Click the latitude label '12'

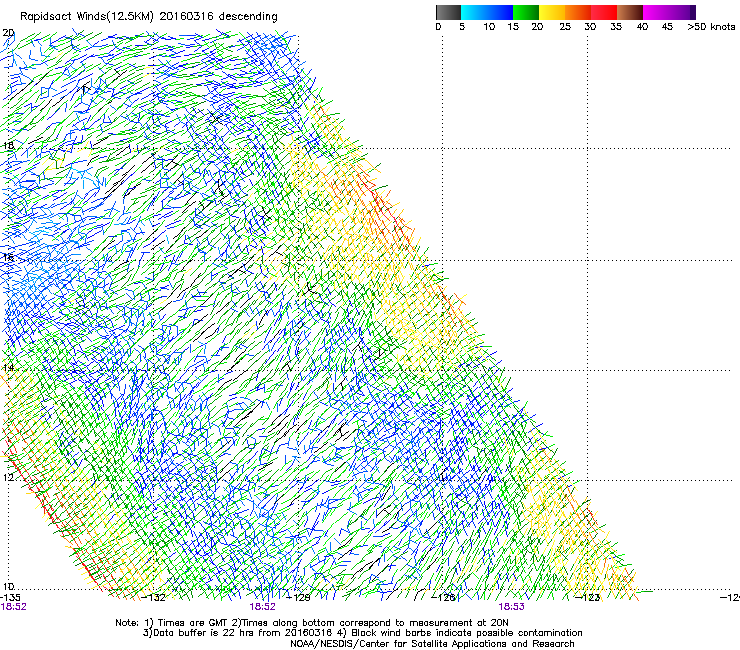point(8,477)
